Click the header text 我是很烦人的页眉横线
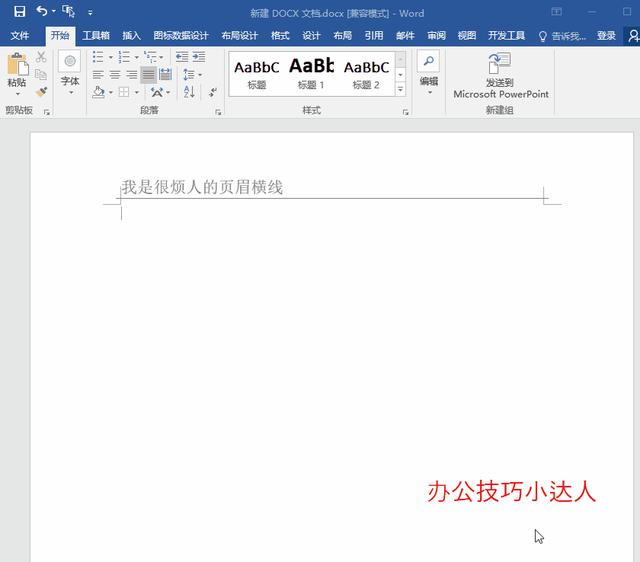Viewport: 640px width, 562px height. (x=202, y=187)
